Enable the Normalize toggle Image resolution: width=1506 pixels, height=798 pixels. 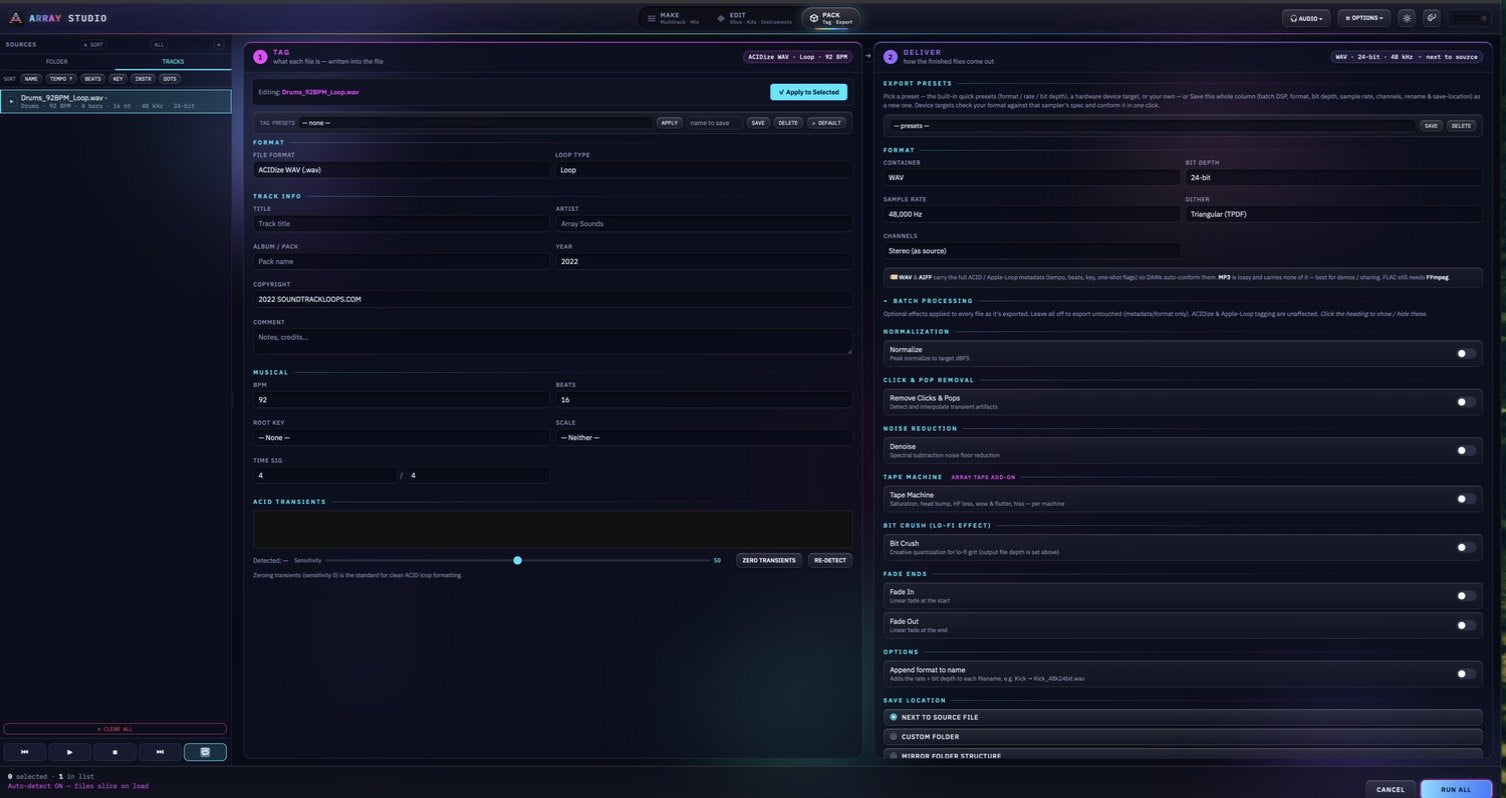pos(1465,353)
